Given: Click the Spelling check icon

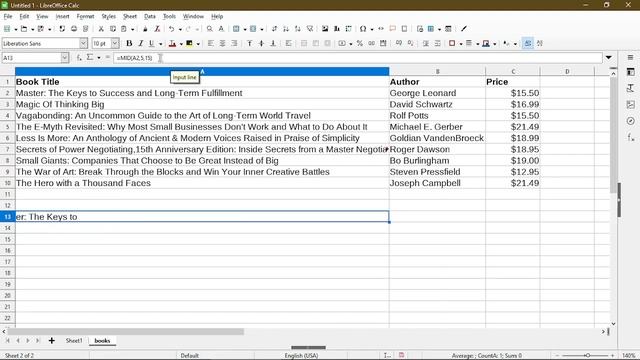Looking at the screenshot, I should click(221, 29).
